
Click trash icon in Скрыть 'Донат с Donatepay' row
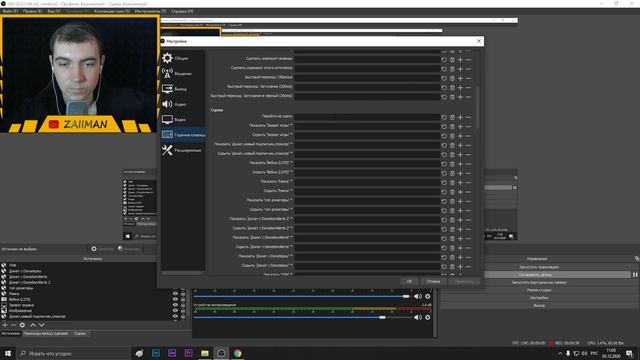pos(452,267)
